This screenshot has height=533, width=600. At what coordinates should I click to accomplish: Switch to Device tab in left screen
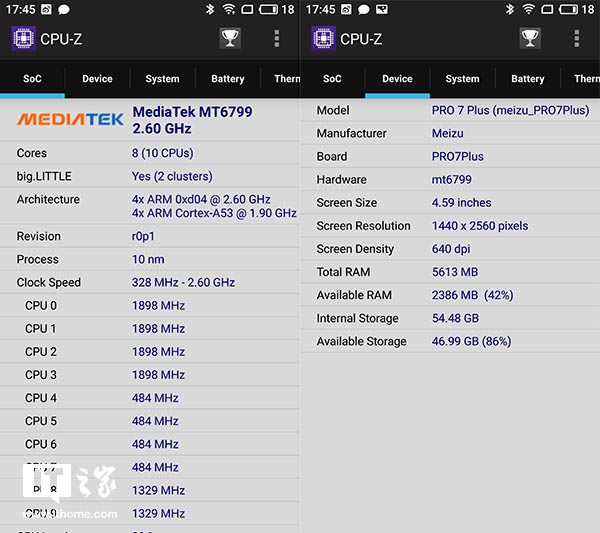point(97,79)
